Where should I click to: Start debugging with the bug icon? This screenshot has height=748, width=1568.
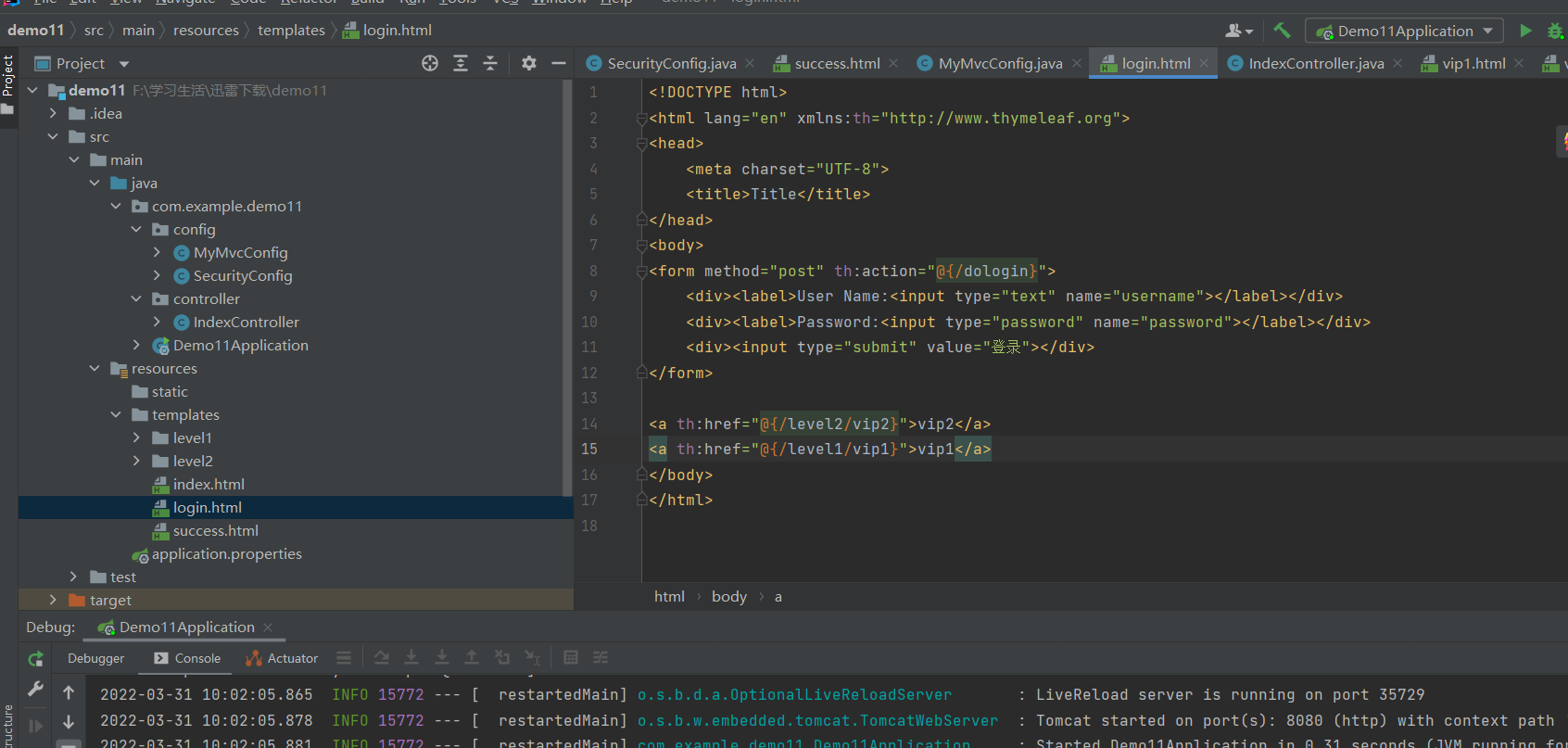point(1556,31)
